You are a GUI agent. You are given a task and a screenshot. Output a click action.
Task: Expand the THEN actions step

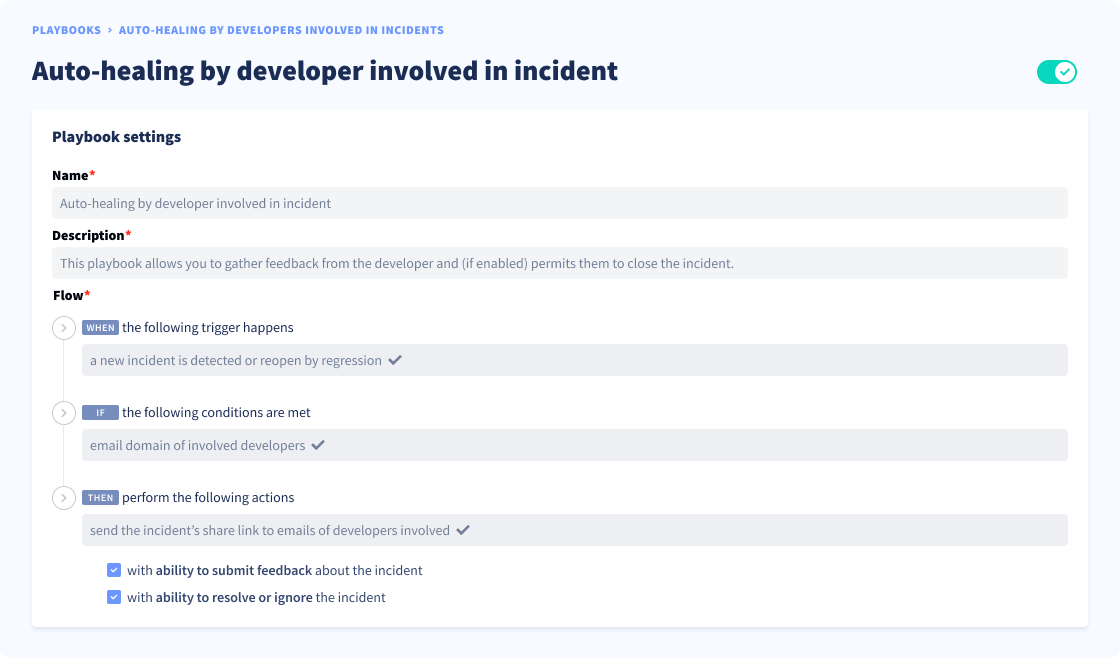(x=63, y=497)
